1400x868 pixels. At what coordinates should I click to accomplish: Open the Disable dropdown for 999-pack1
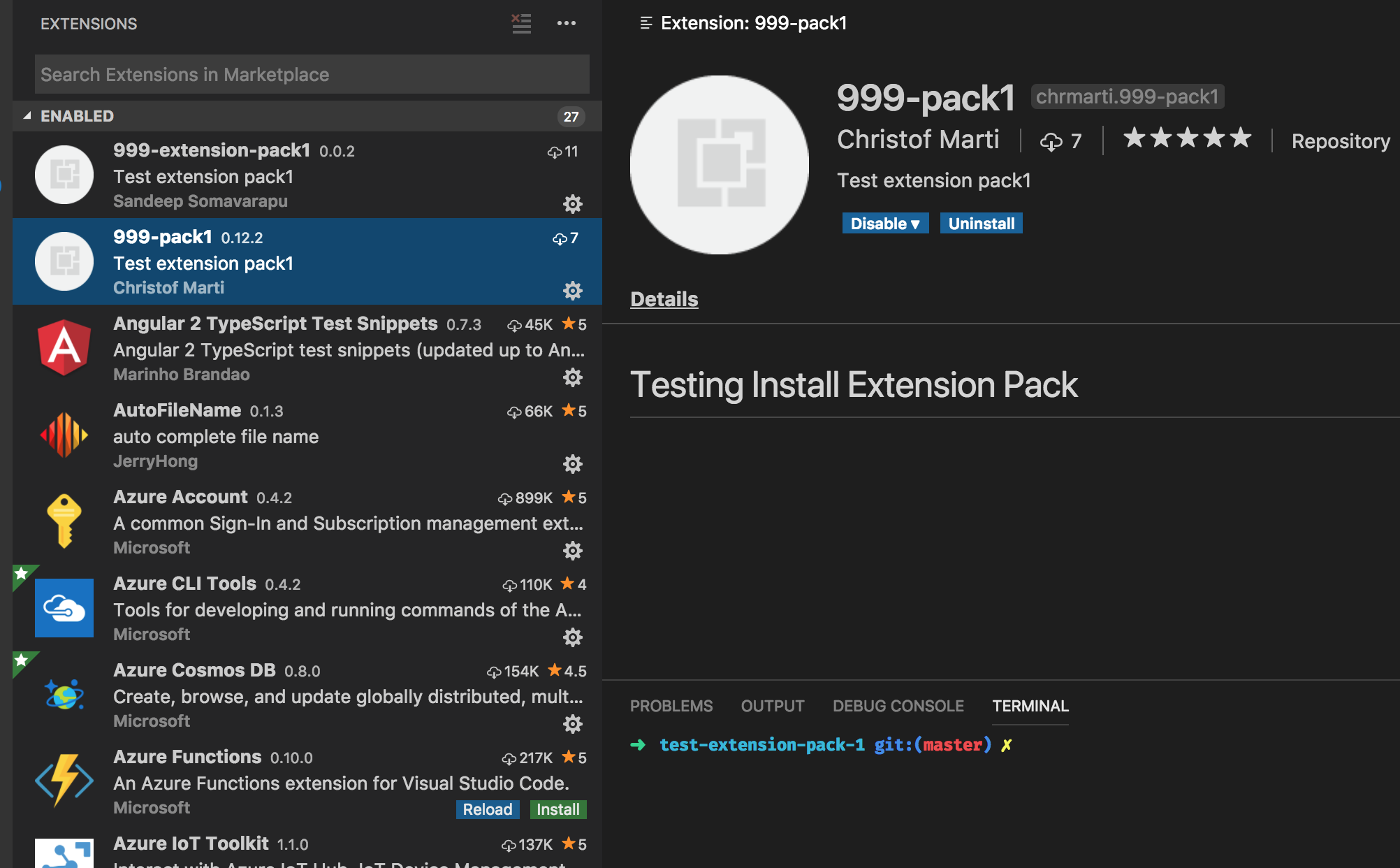885,224
